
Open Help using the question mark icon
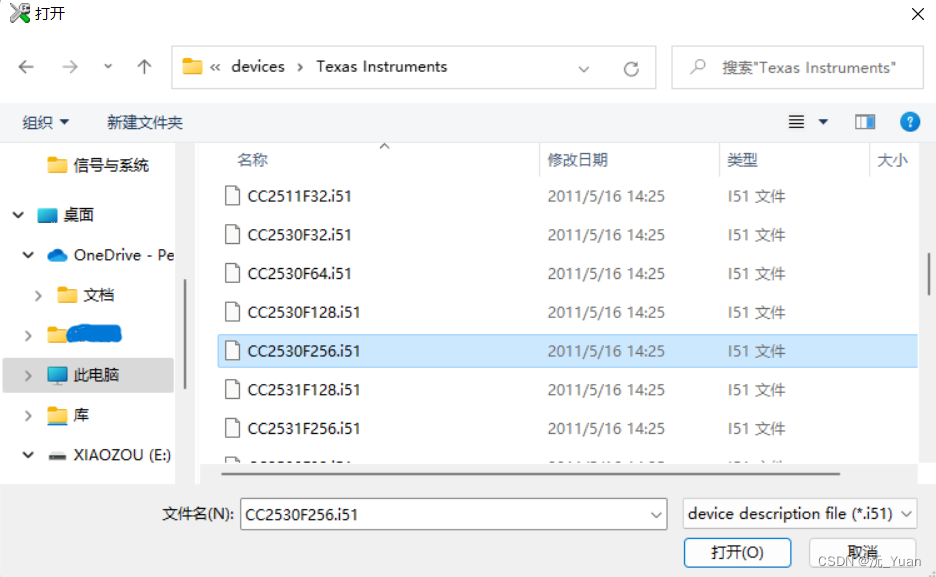click(909, 121)
